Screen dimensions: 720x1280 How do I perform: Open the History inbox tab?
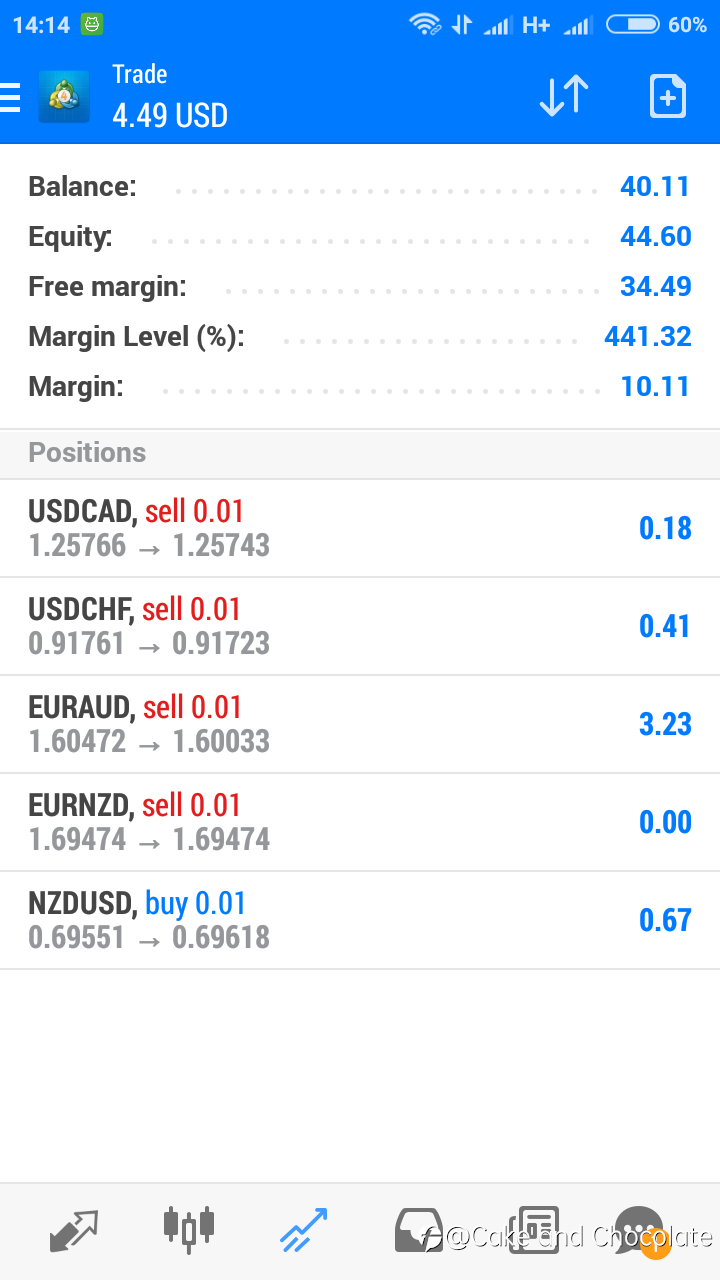418,1230
